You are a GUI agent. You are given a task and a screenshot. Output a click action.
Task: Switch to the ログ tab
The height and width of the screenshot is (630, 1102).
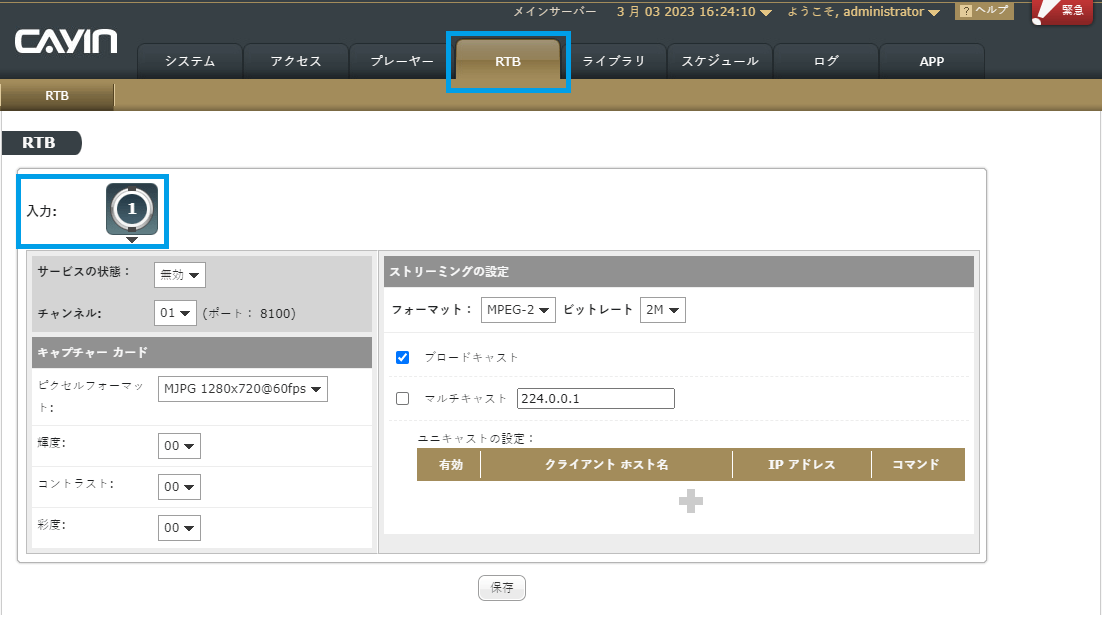point(826,61)
